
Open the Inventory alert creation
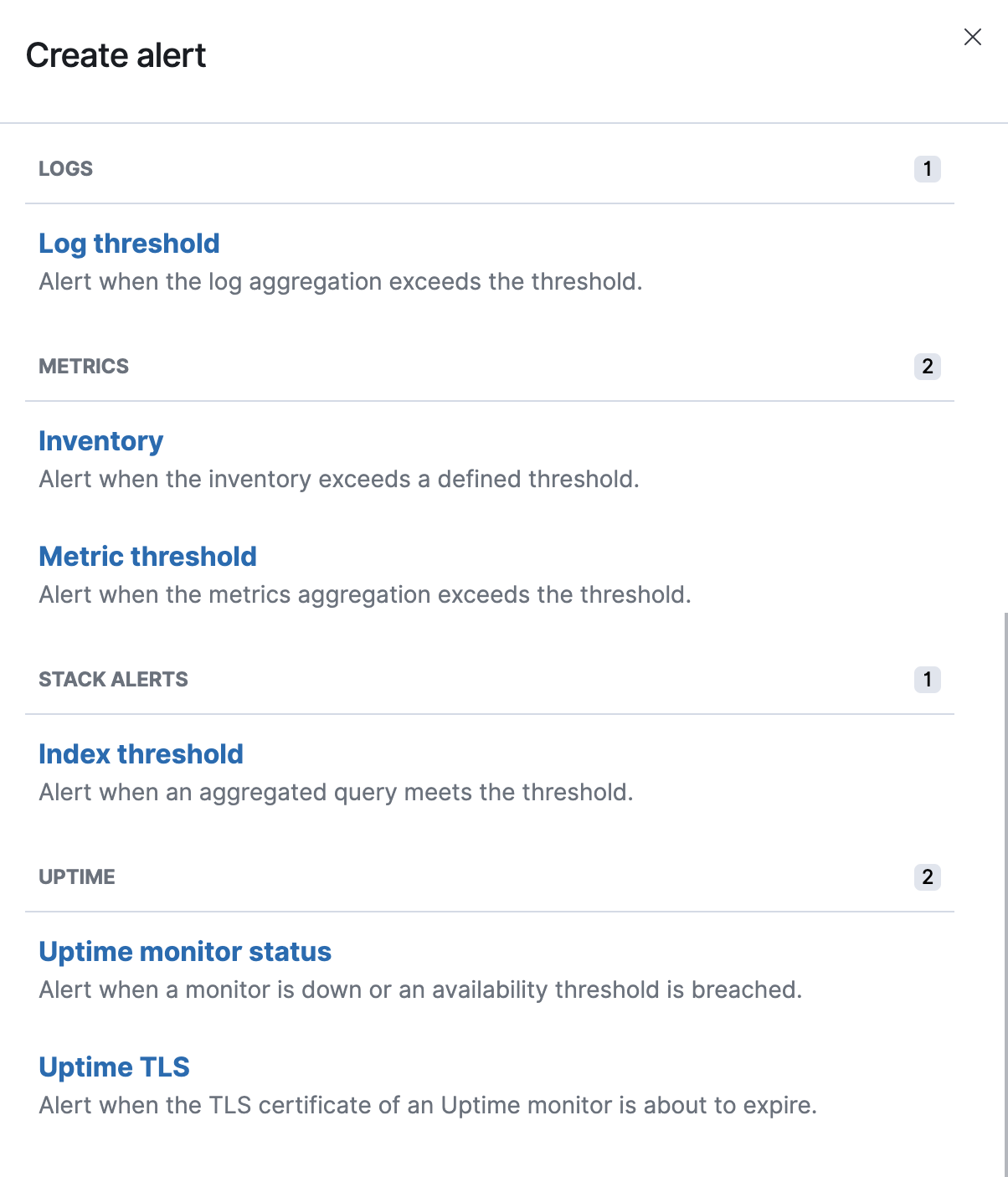(100, 441)
